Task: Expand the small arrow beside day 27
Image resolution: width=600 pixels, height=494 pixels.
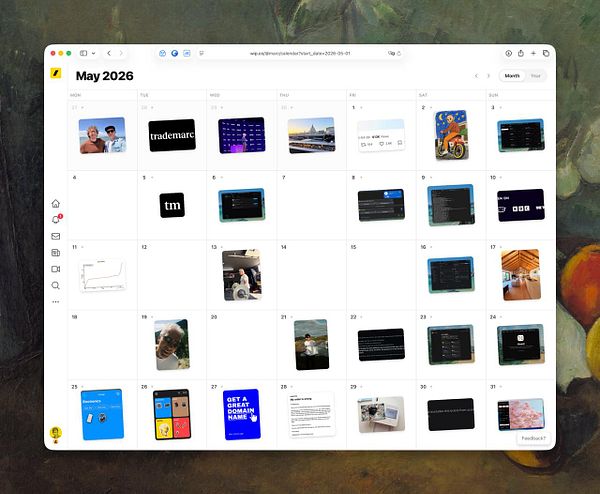Action: point(222,387)
